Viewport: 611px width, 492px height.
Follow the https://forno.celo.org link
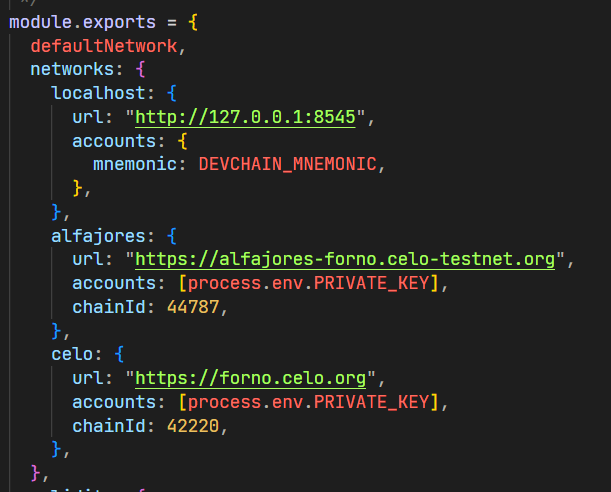250,379
